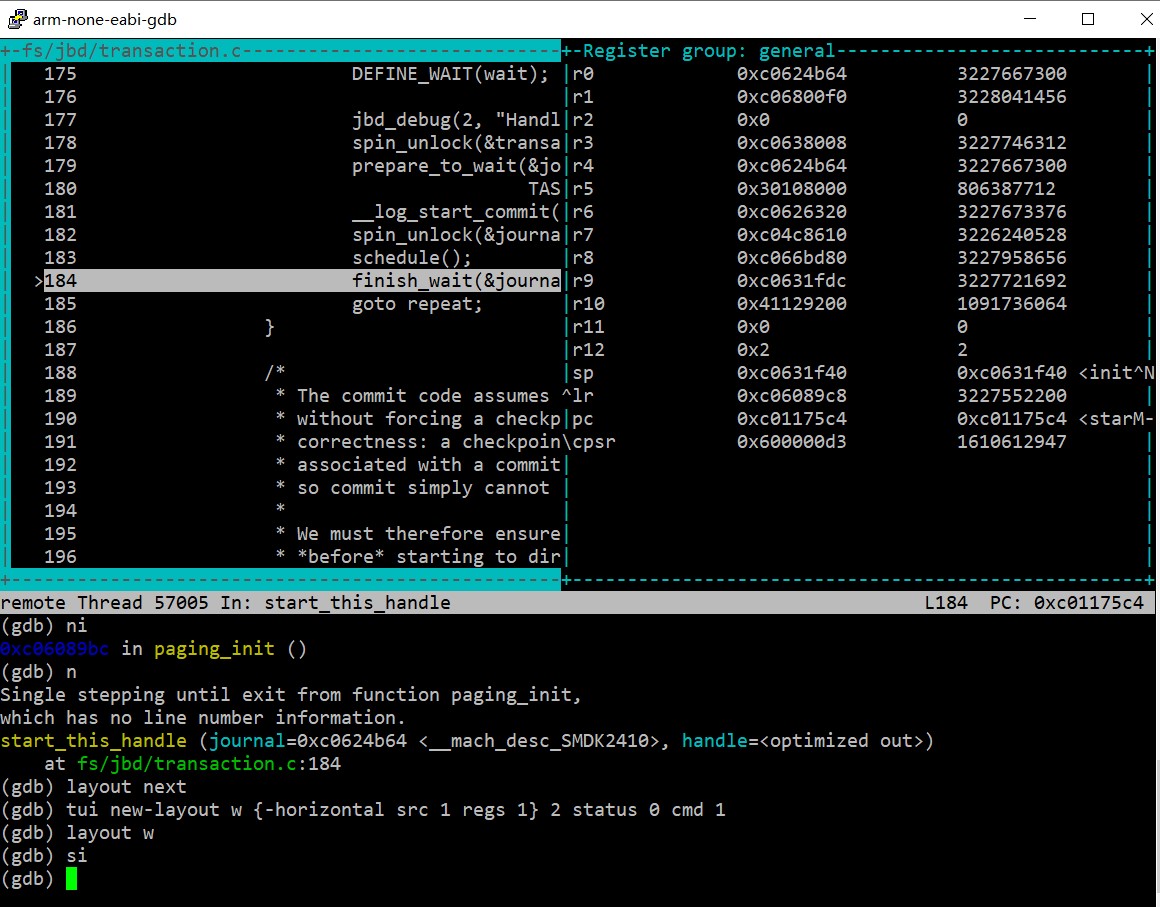Screen dimensions: 1160x907
Task: Select source line 182 spin_unlock(&journa
Action: pyautogui.click(x=456, y=234)
